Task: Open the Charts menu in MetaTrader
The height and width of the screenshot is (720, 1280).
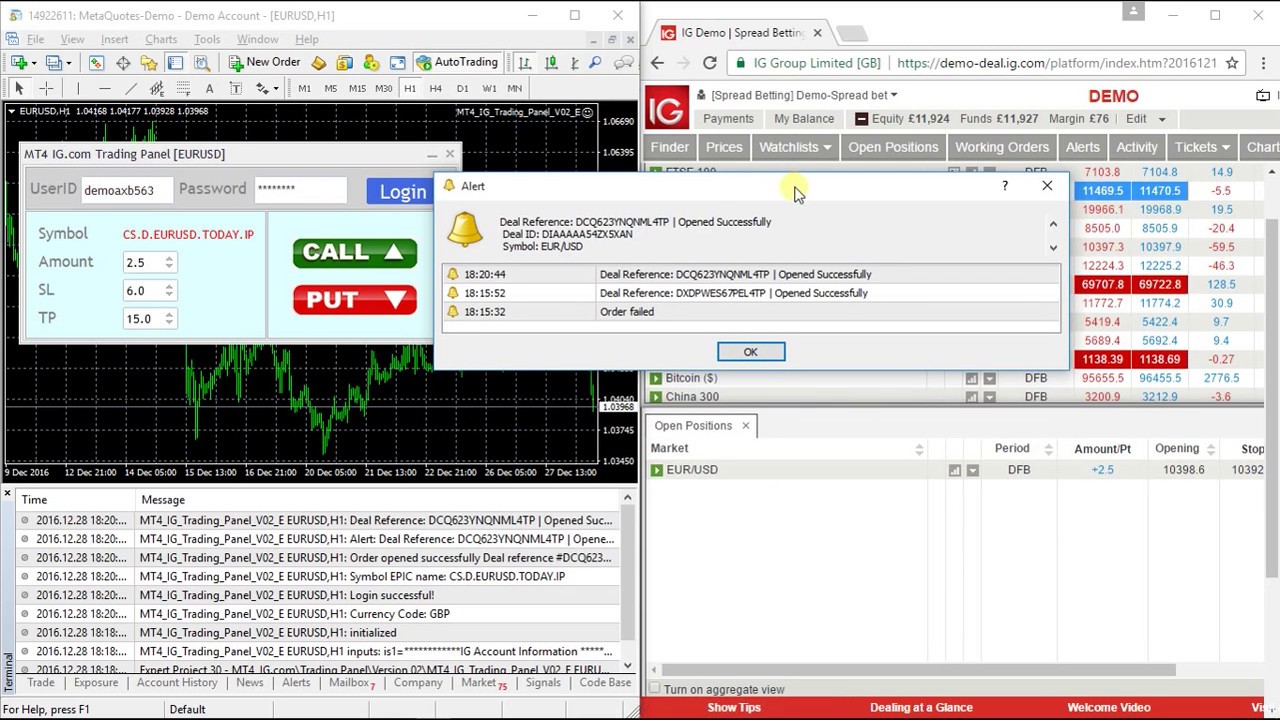Action: [x=161, y=39]
